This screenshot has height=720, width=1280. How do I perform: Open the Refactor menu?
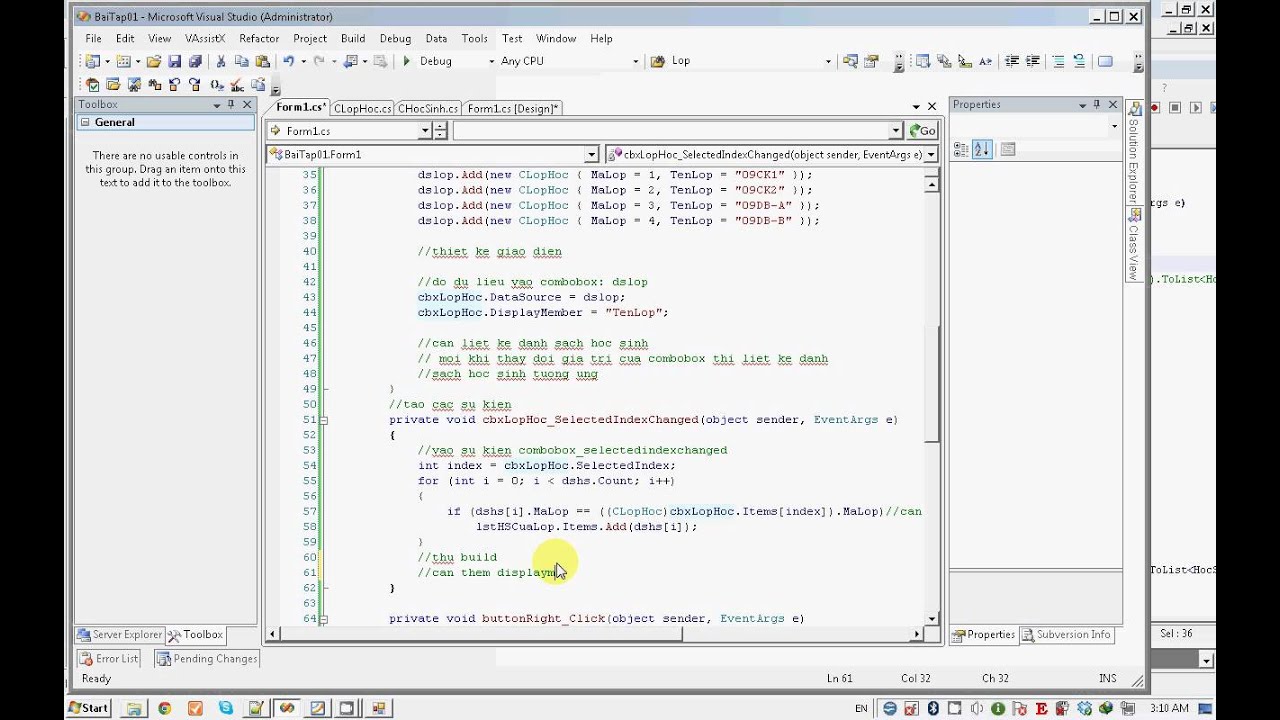coord(259,38)
